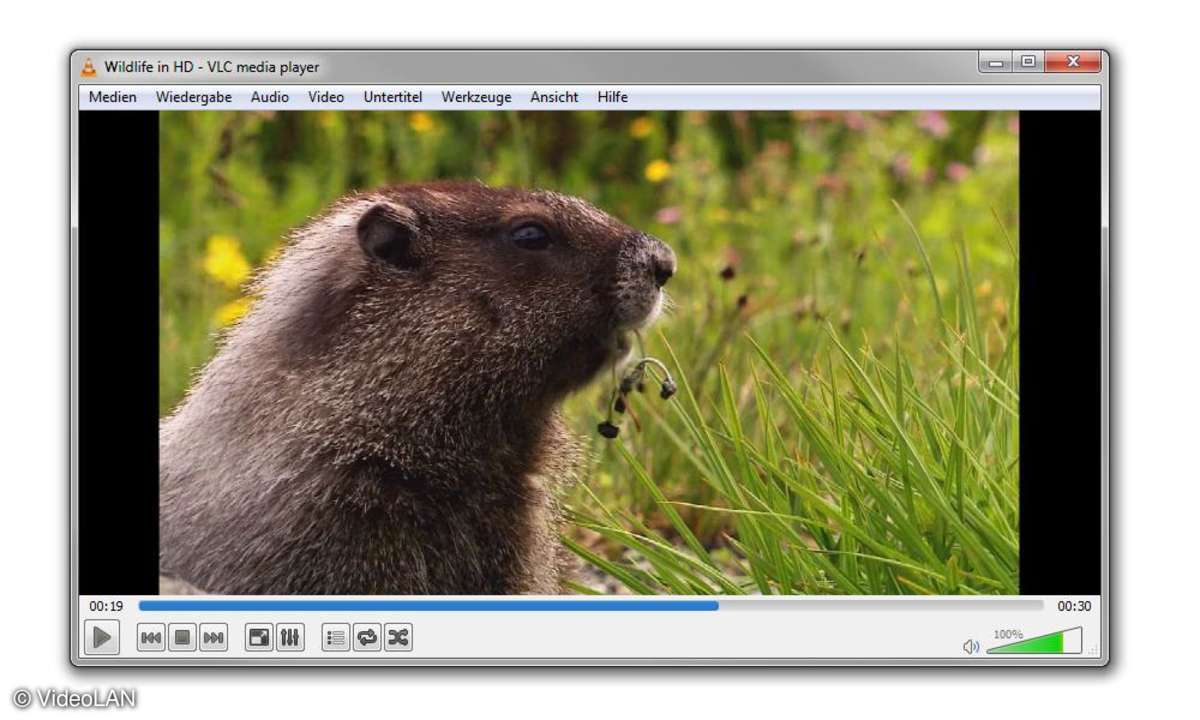Click elapsed time 00:19 label
The width and height of the screenshot is (1200, 720).
click(106, 606)
